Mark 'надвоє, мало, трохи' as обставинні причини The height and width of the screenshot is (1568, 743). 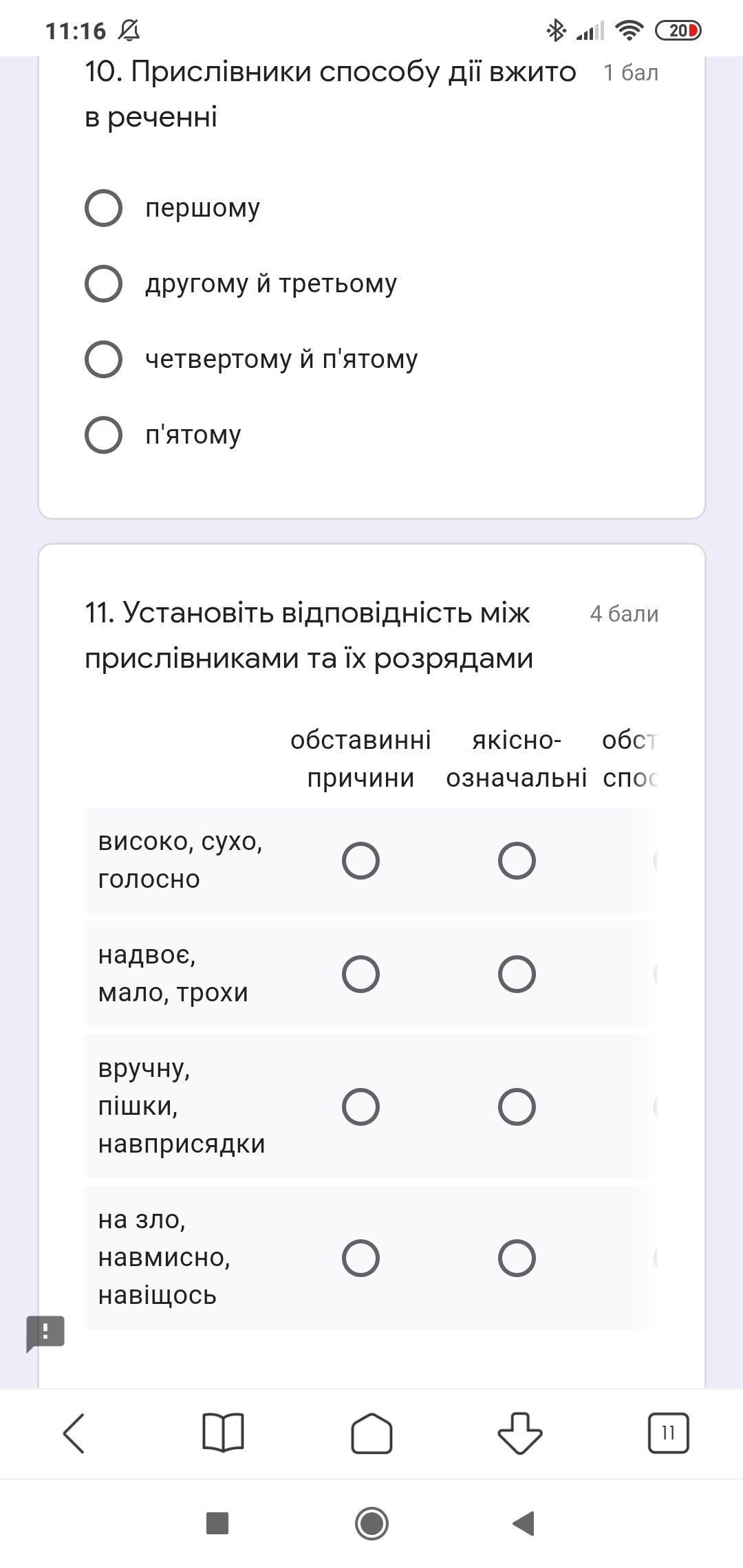pyautogui.click(x=360, y=974)
